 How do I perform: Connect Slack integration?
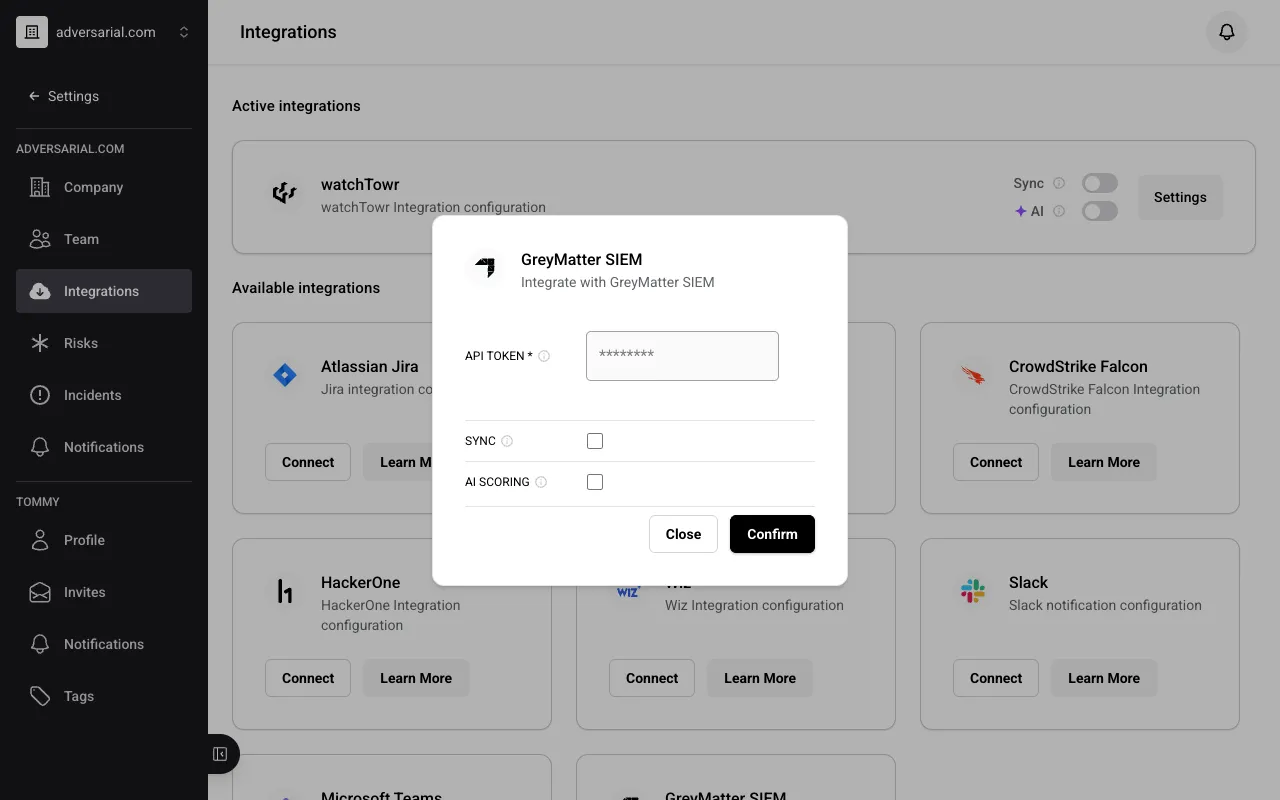point(996,678)
